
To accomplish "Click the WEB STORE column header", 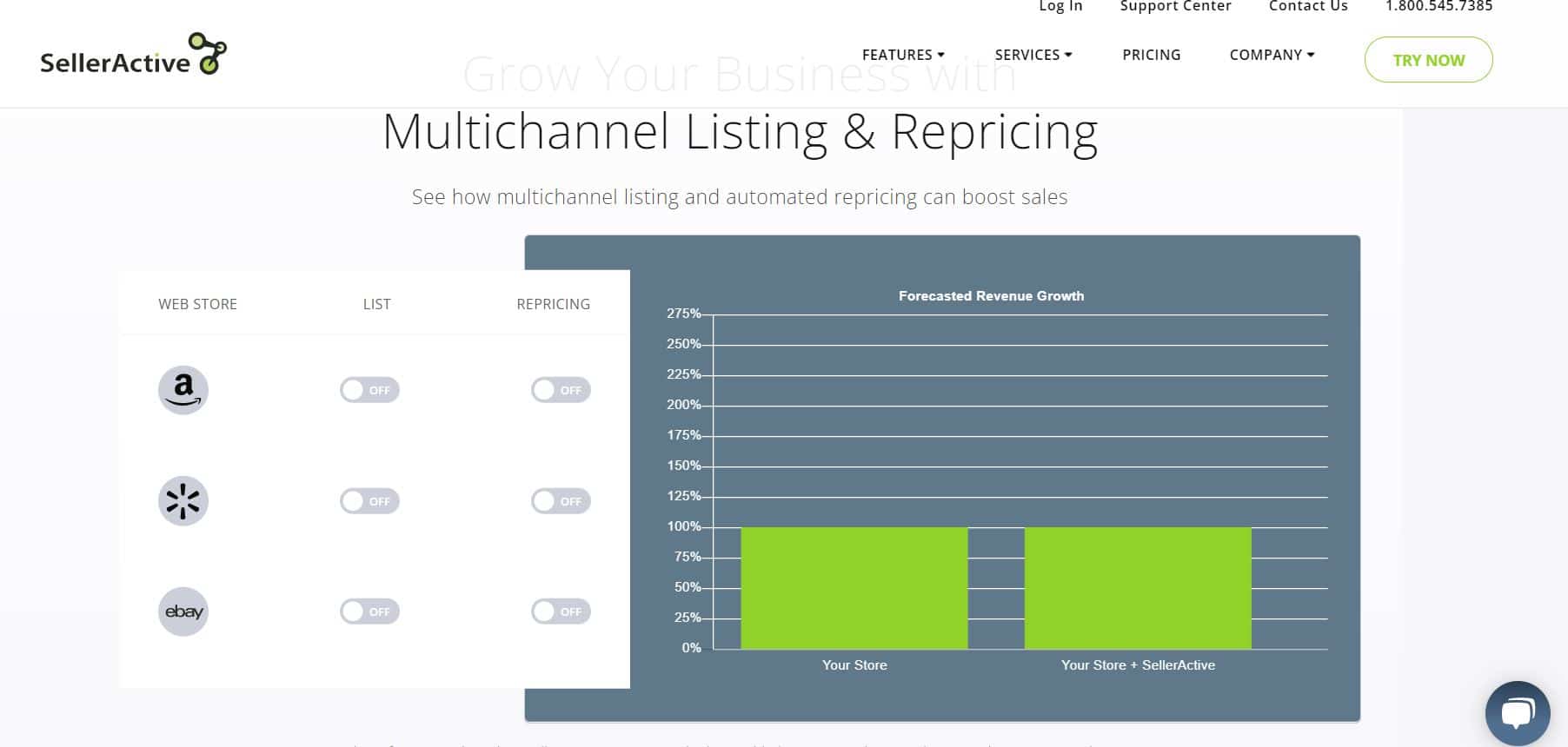I will [197, 304].
